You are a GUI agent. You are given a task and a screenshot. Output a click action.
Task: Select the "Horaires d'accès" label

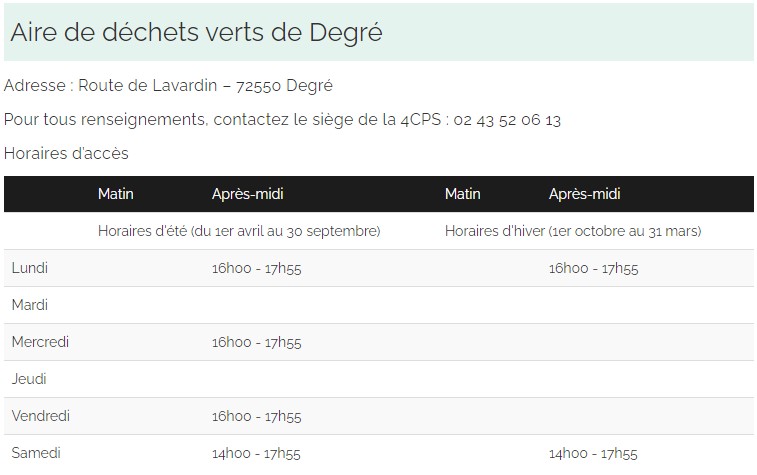[x=66, y=154]
